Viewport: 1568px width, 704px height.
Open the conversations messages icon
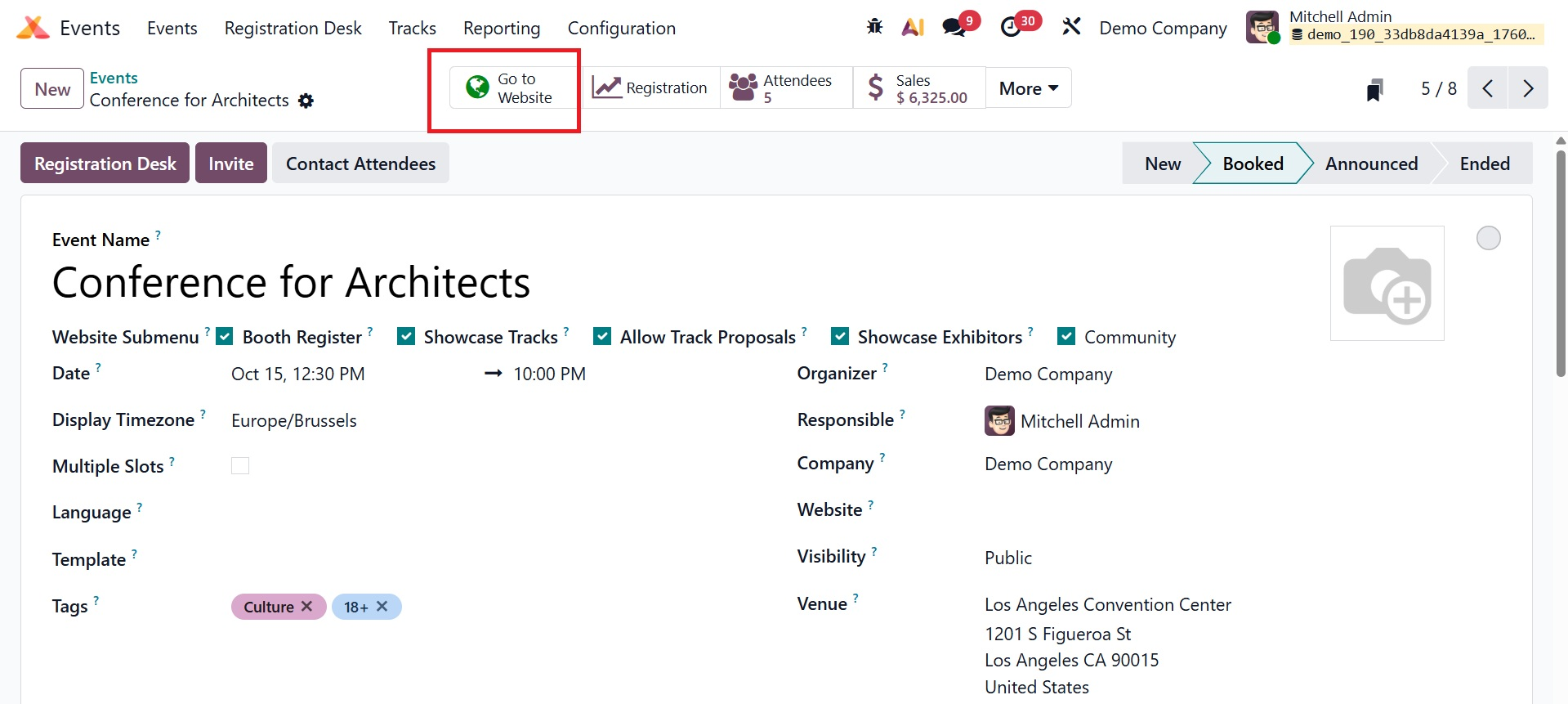point(954,27)
